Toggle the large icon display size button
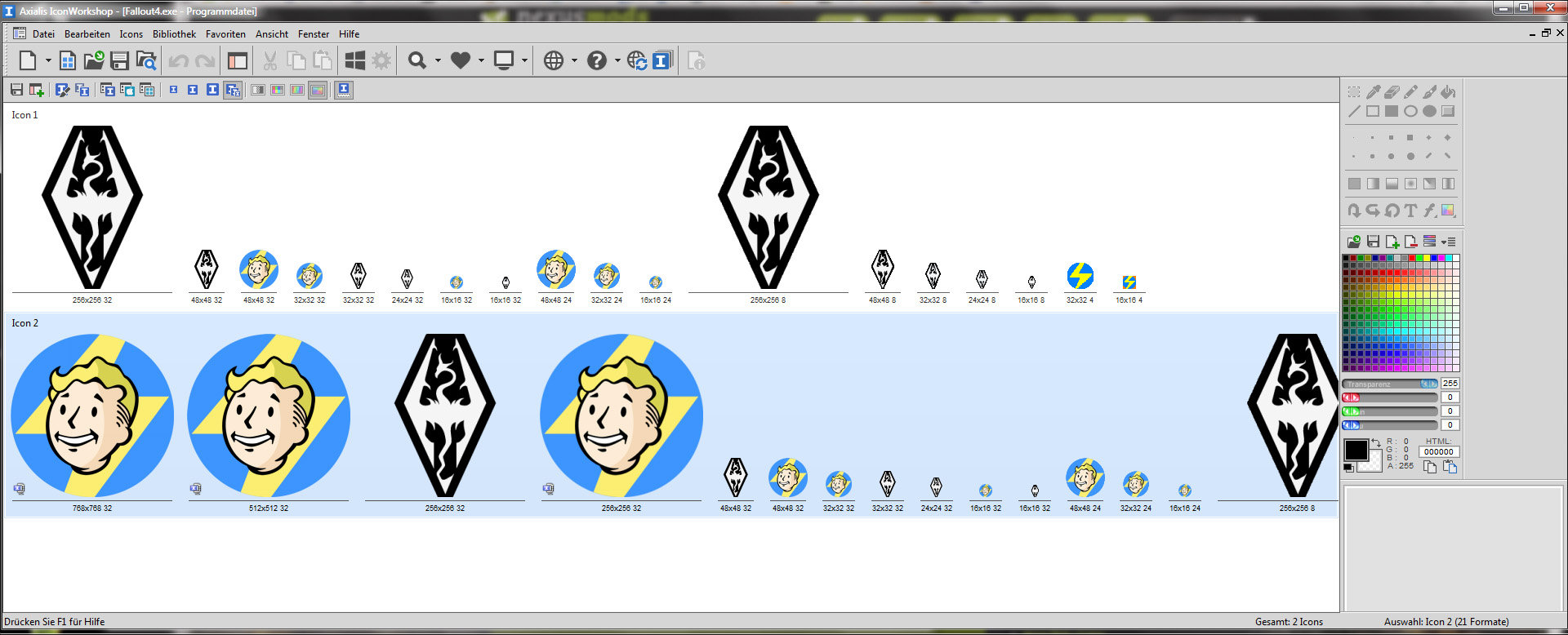1568x635 pixels. pyautogui.click(x=212, y=90)
